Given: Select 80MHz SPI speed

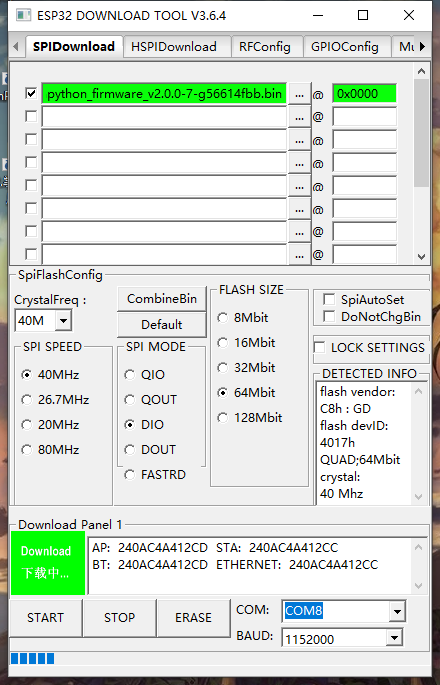Looking at the screenshot, I should 51,450.
